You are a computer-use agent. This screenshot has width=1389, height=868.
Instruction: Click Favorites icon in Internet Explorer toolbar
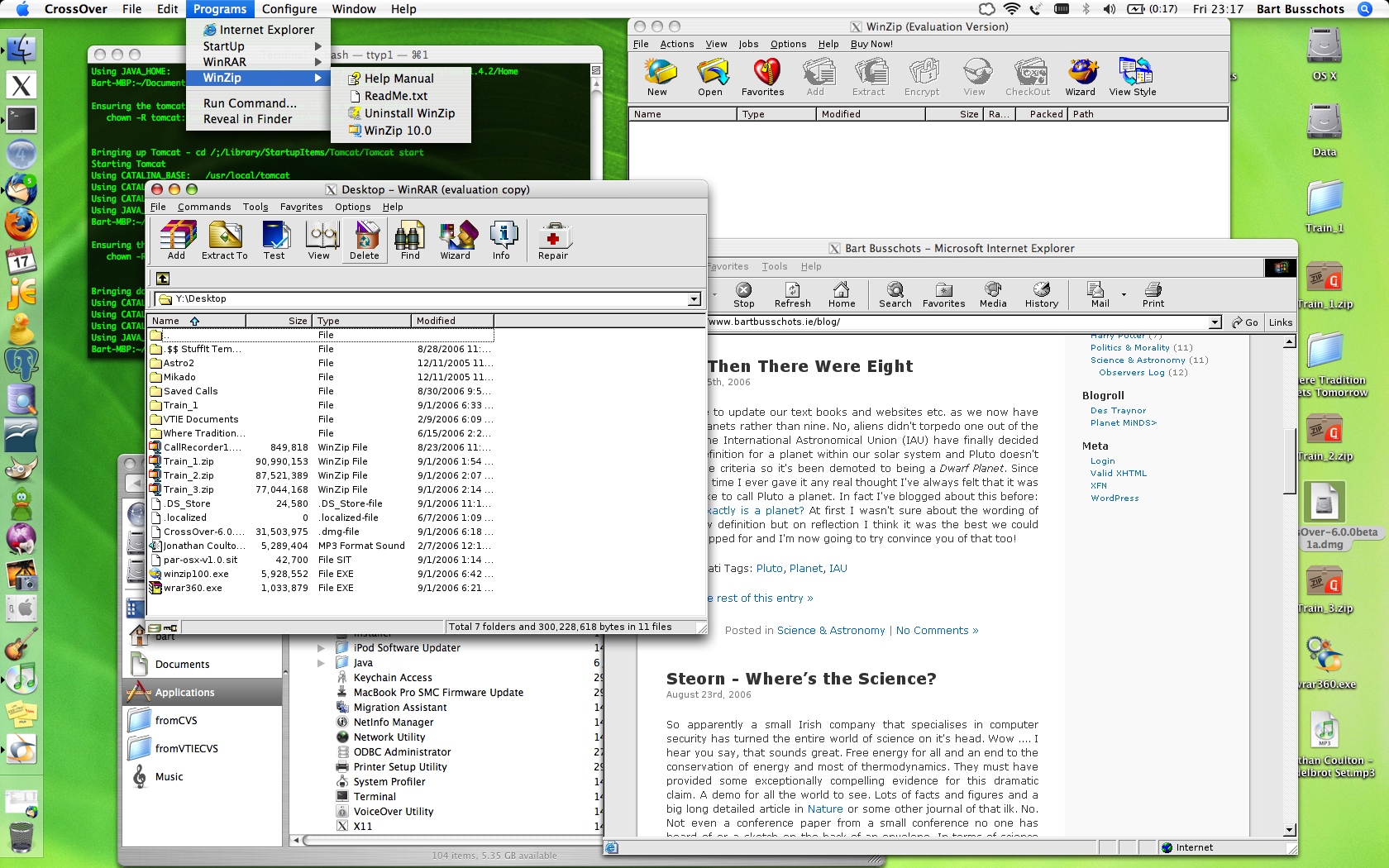(x=944, y=294)
